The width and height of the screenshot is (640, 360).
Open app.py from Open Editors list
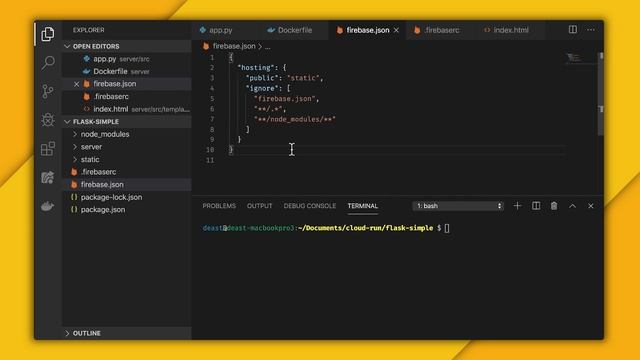click(x=127, y=59)
